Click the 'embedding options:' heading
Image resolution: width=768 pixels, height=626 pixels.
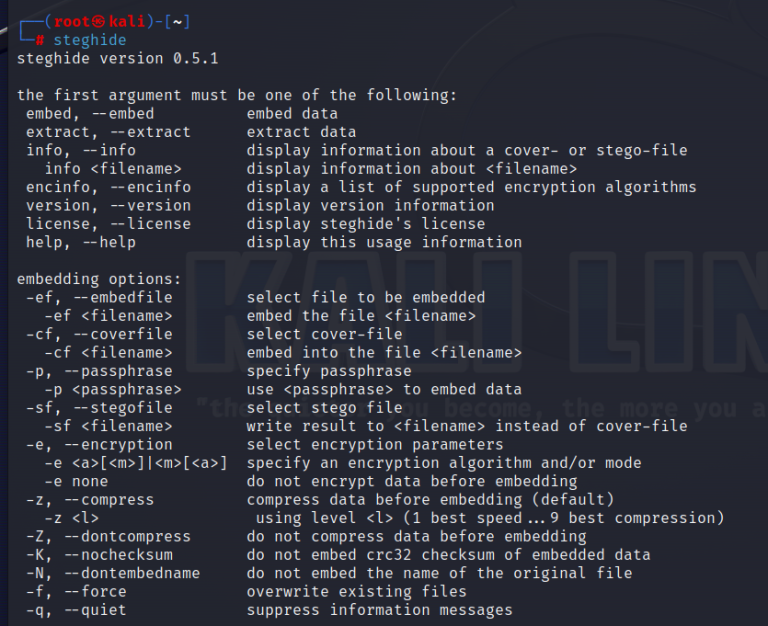coord(99,279)
